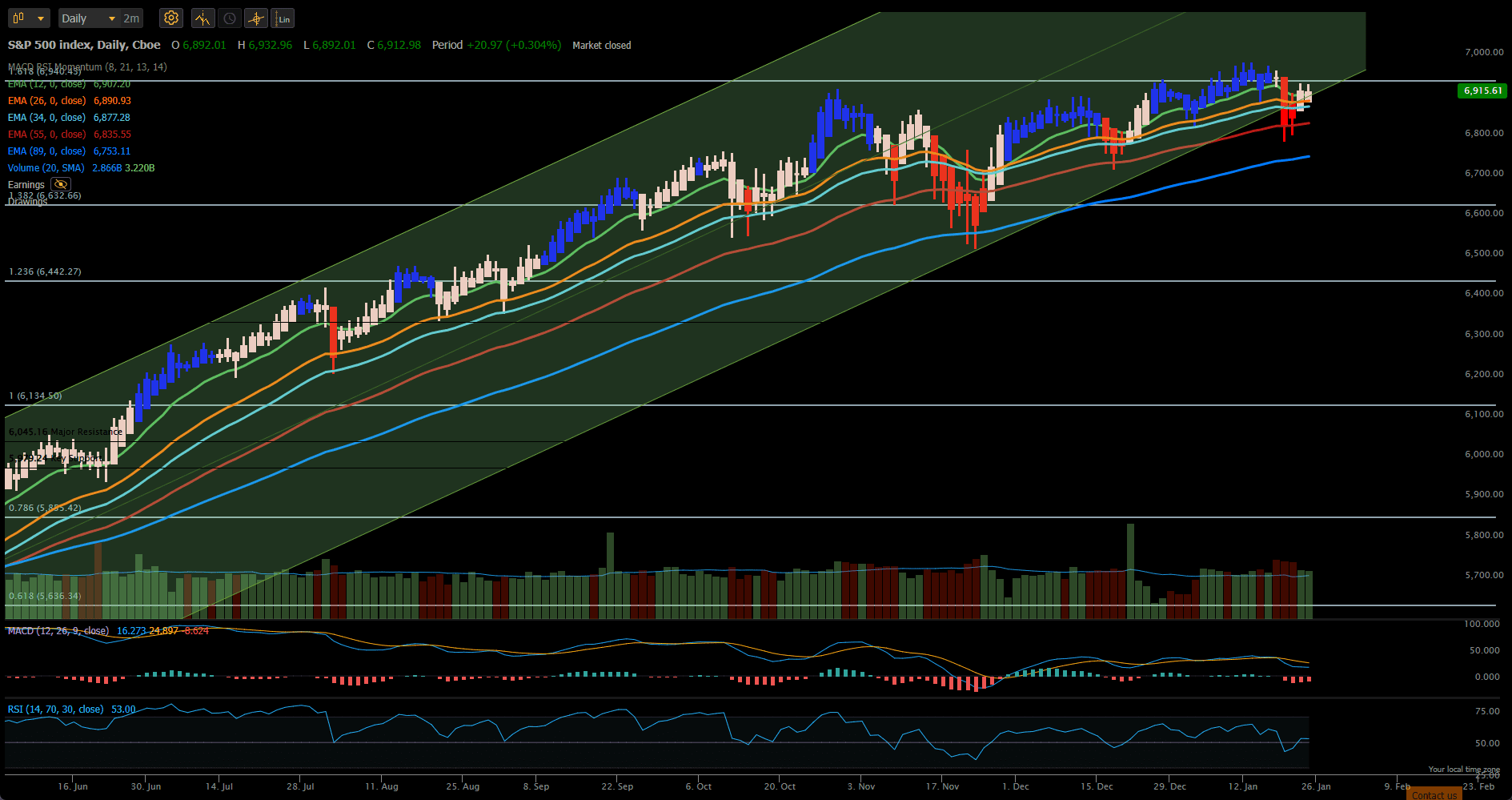
Task: Click the Your local time zone link
Action: tap(1464, 770)
